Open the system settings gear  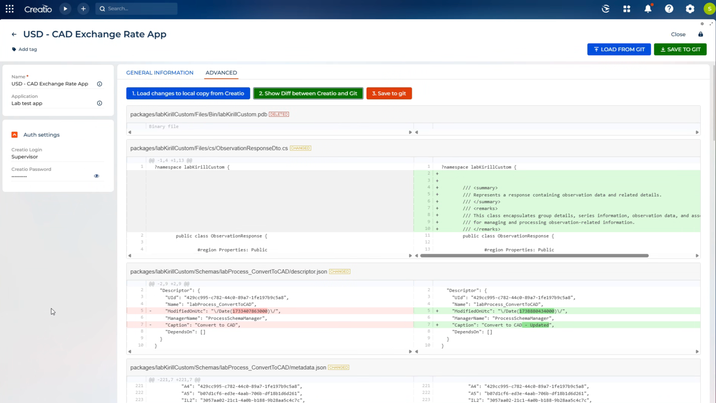(690, 9)
